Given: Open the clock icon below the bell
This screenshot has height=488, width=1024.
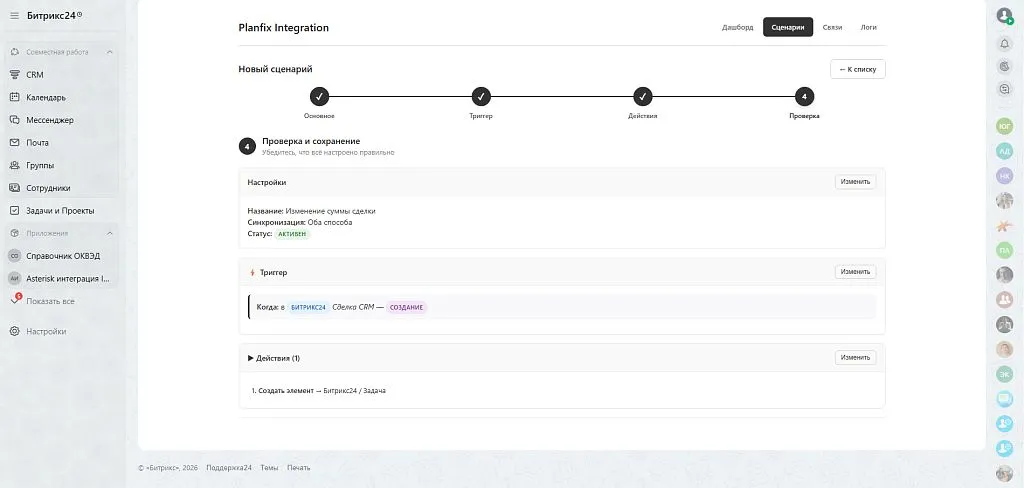Looking at the screenshot, I should [x=1004, y=66].
